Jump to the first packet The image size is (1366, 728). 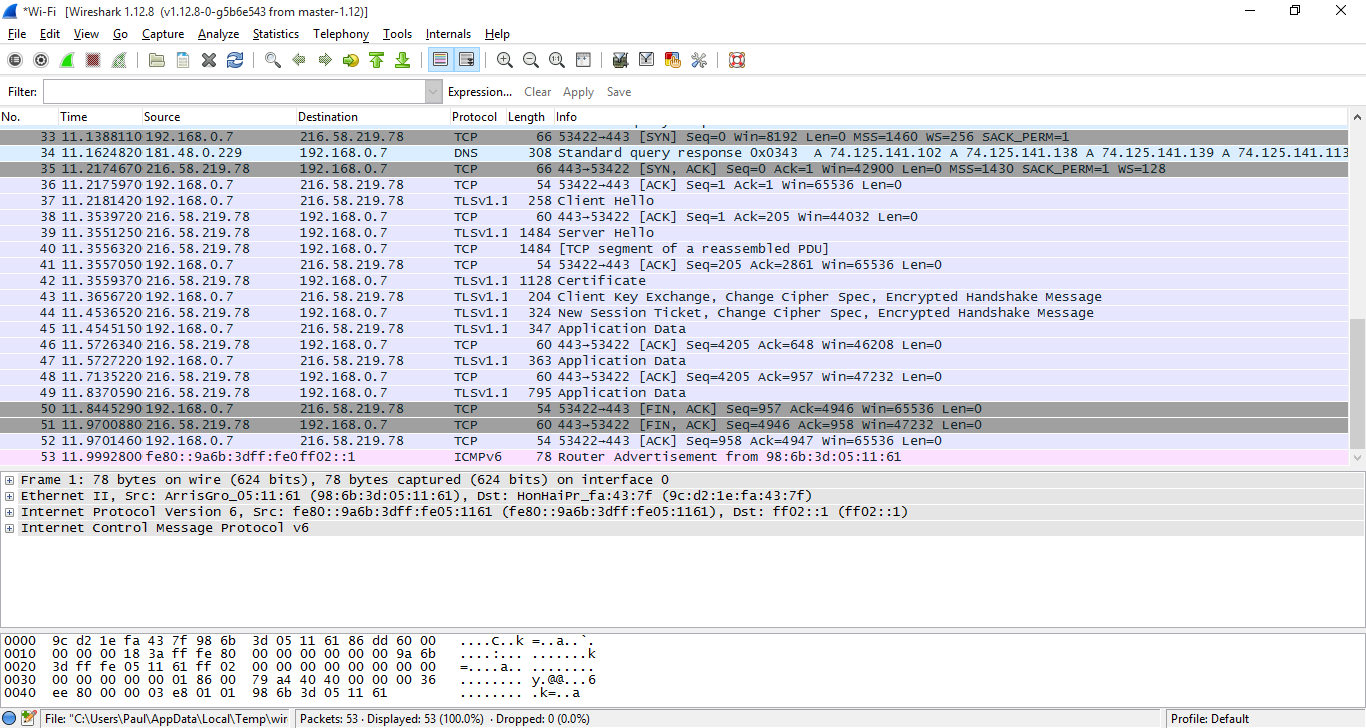pyautogui.click(x=377, y=60)
